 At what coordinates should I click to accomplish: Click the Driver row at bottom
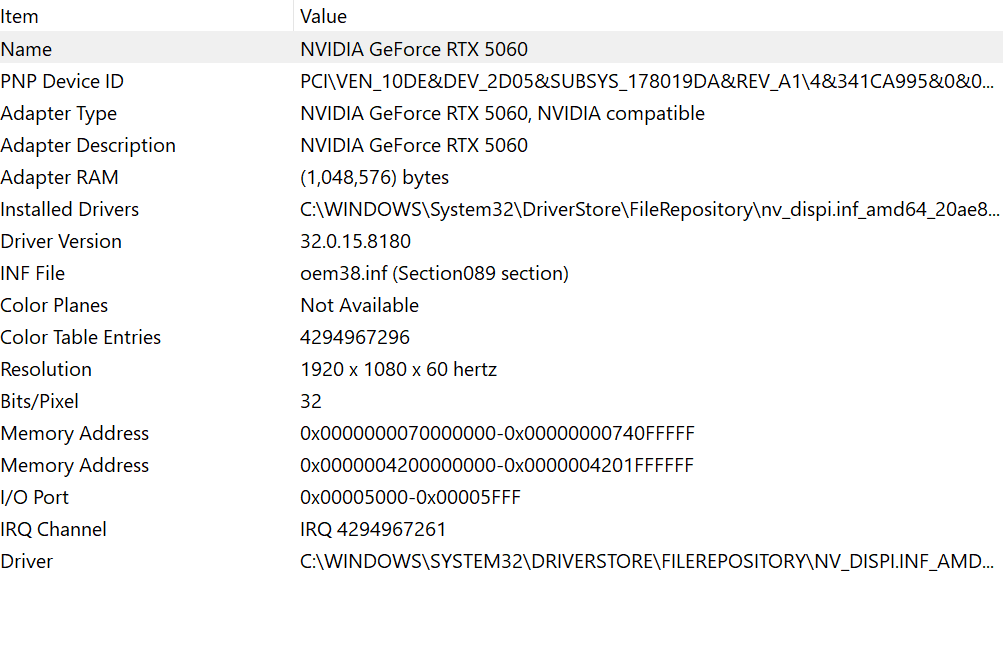pos(27,561)
